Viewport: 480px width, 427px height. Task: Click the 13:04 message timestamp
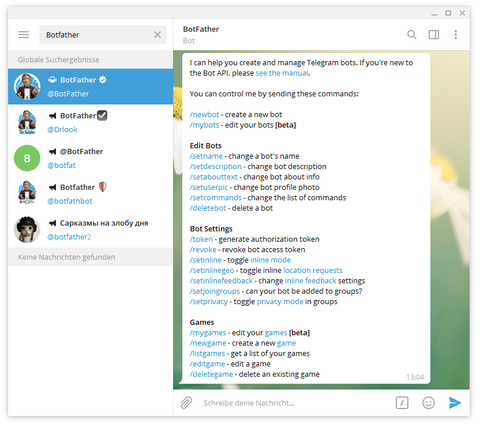click(415, 377)
